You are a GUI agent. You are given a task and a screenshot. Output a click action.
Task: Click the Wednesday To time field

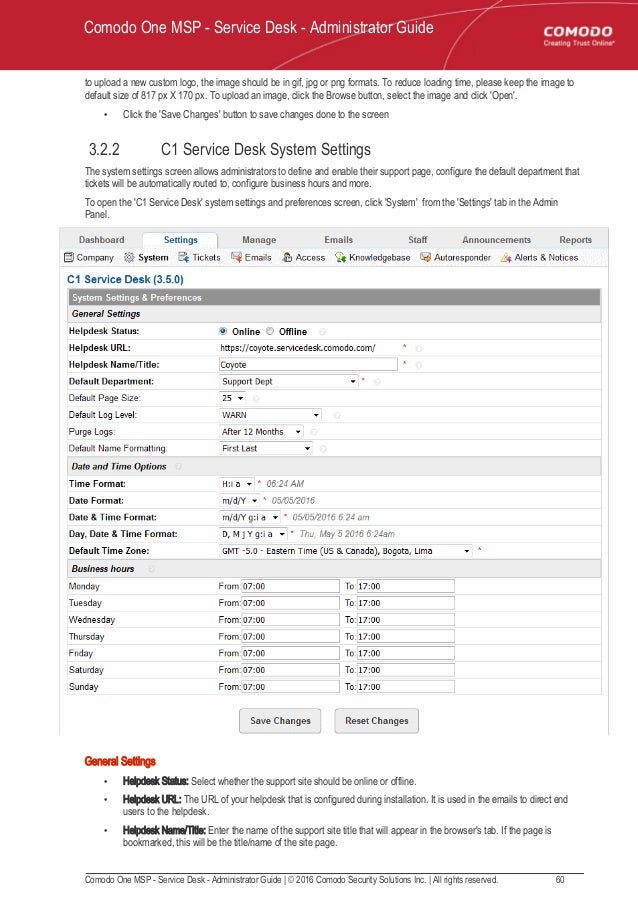tap(405, 620)
